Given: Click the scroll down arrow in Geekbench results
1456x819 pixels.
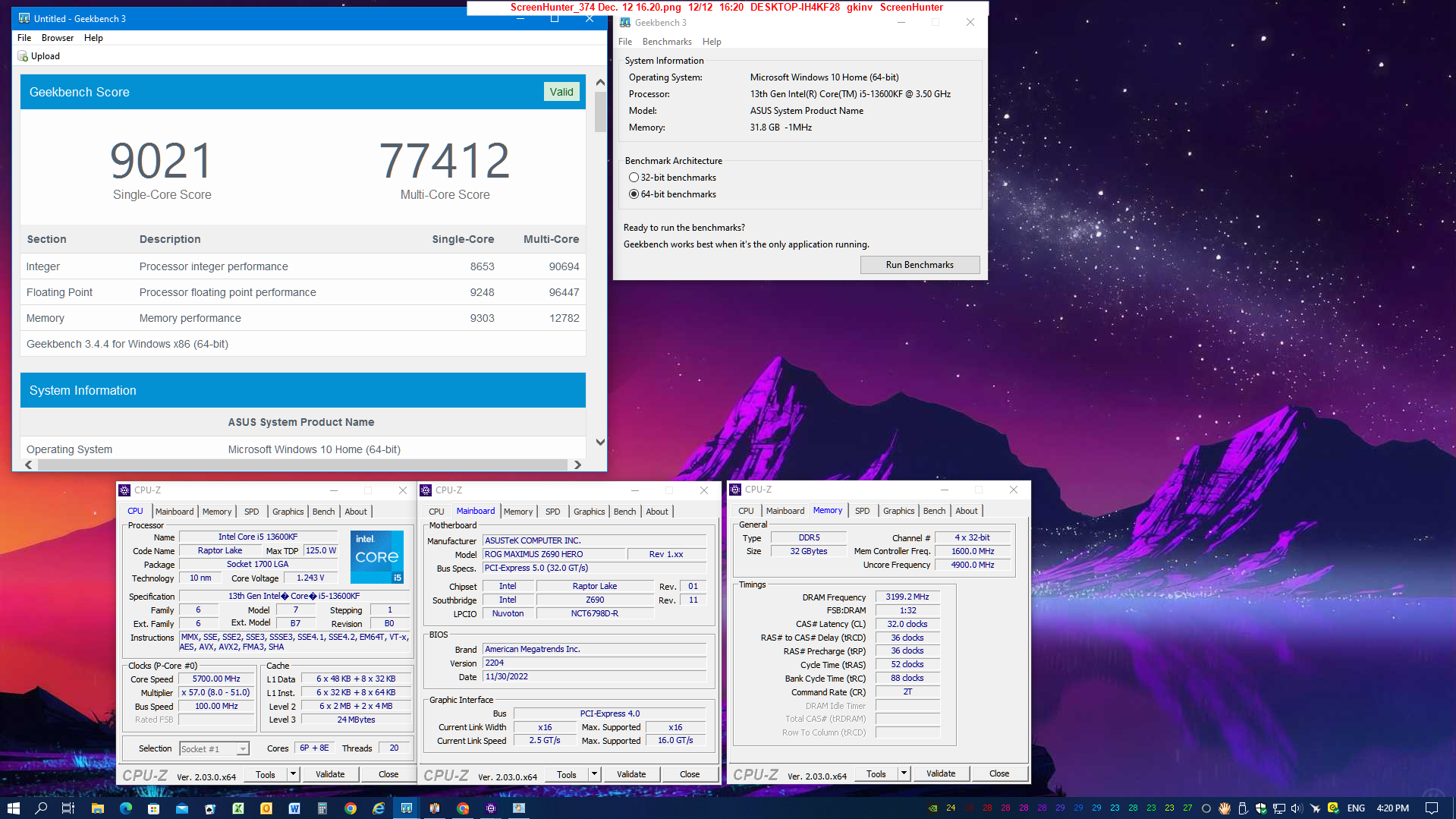Looking at the screenshot, I should [x=600, y=442].
